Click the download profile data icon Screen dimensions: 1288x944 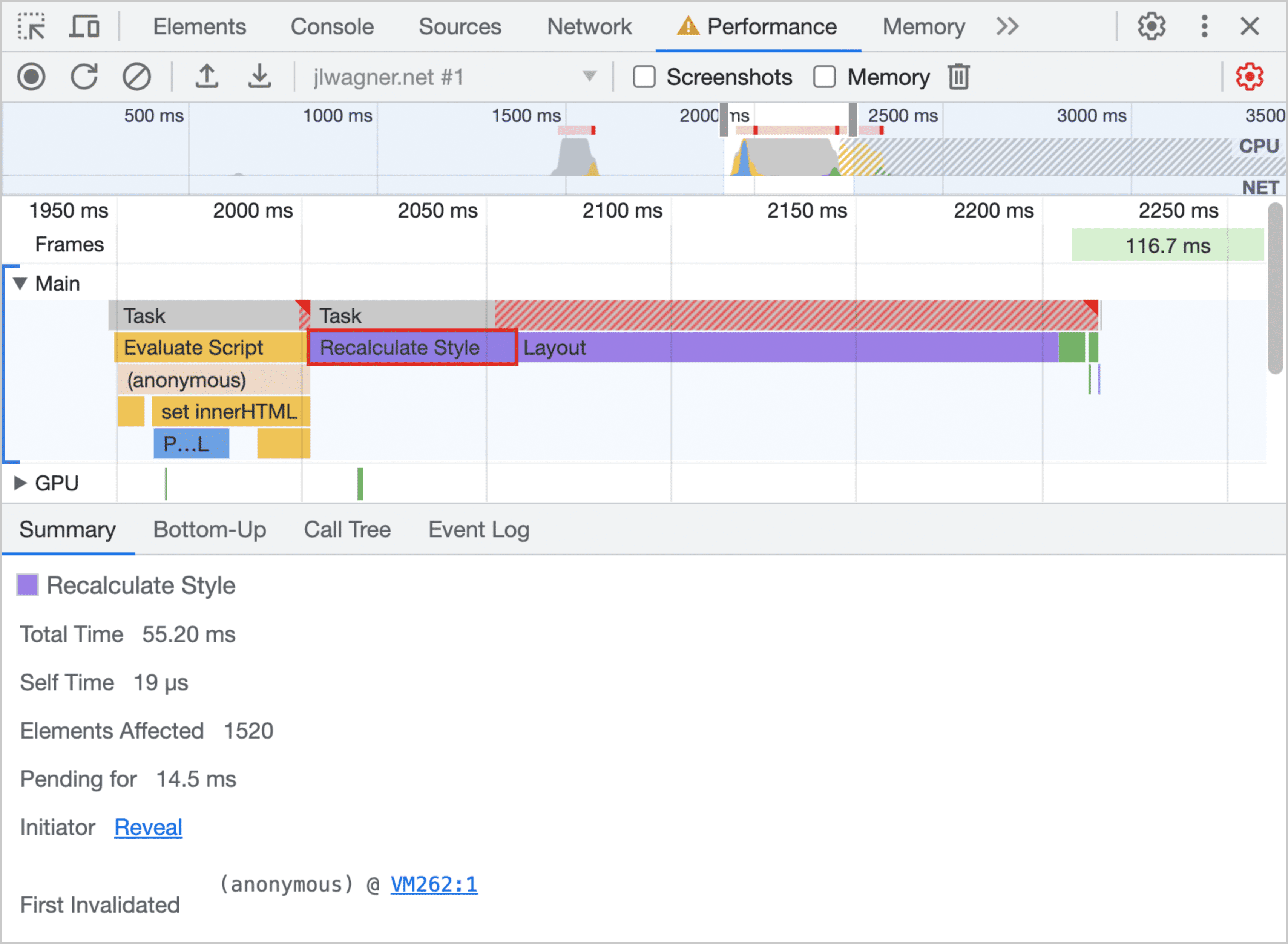257,77
